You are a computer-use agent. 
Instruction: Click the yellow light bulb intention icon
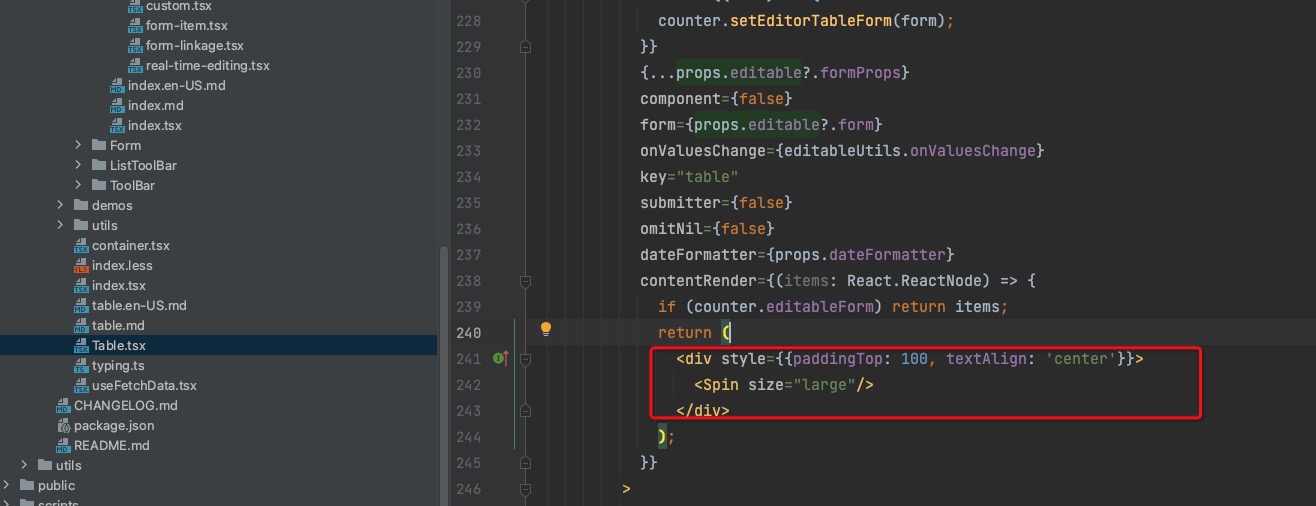[546, 329]
